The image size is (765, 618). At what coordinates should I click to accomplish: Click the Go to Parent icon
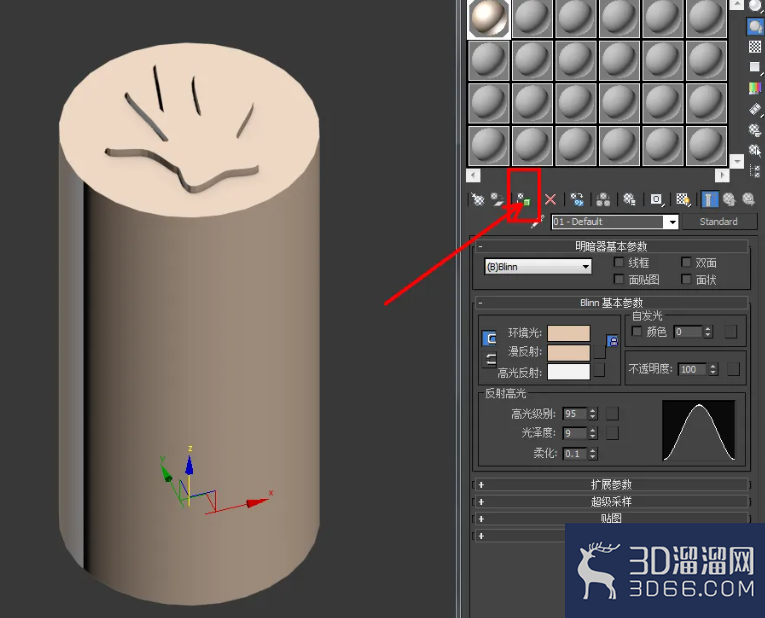(729, 199)
